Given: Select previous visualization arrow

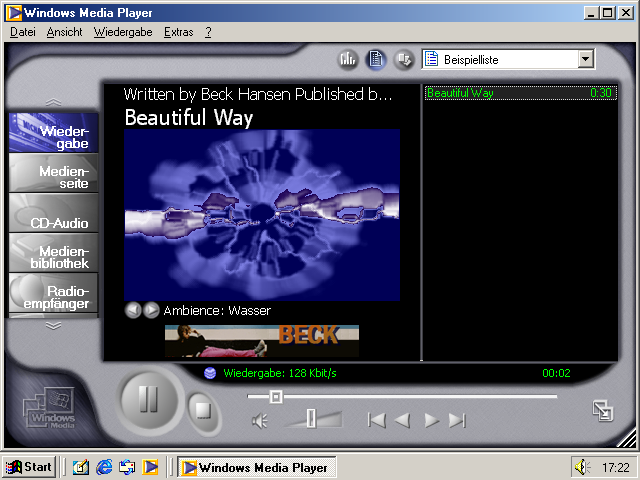Looking at the screenshot, I should tap(133, 310).
